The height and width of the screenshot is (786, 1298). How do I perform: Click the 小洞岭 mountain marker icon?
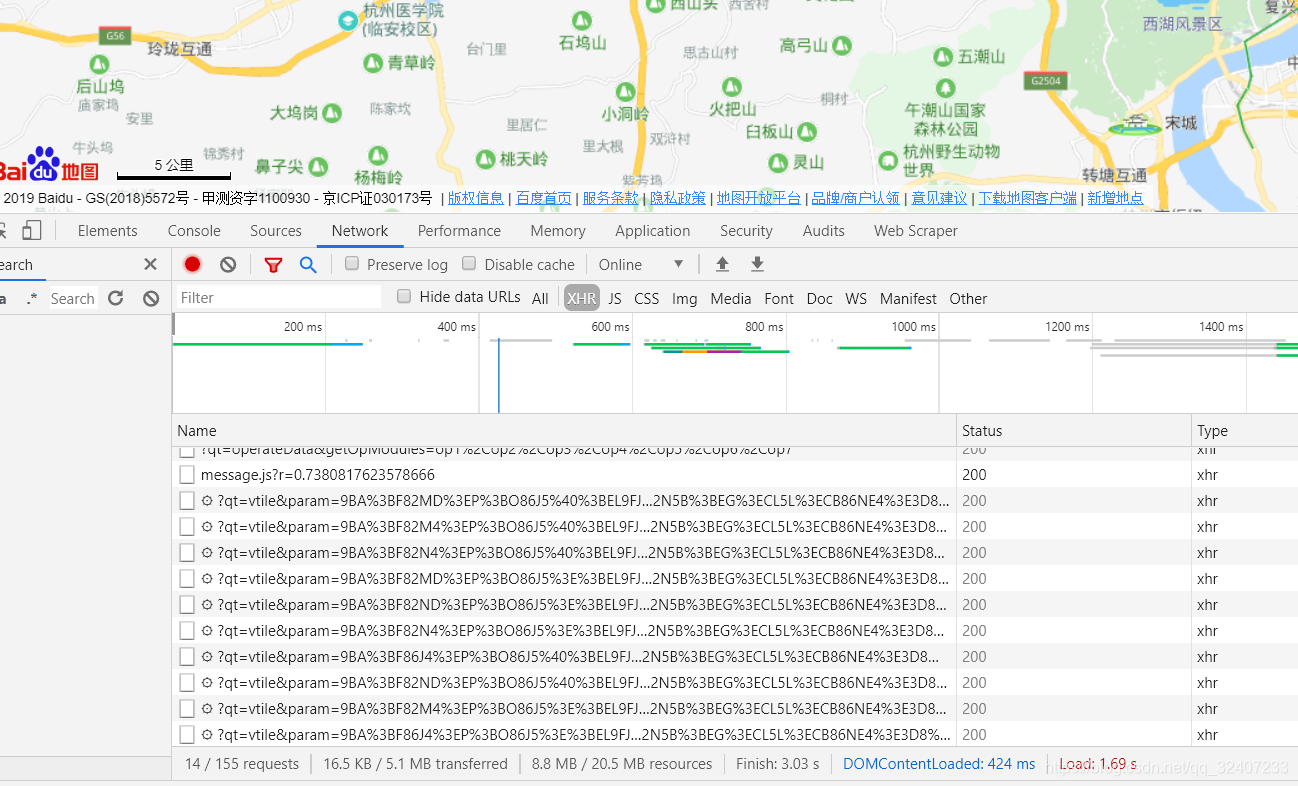(624, 92)
